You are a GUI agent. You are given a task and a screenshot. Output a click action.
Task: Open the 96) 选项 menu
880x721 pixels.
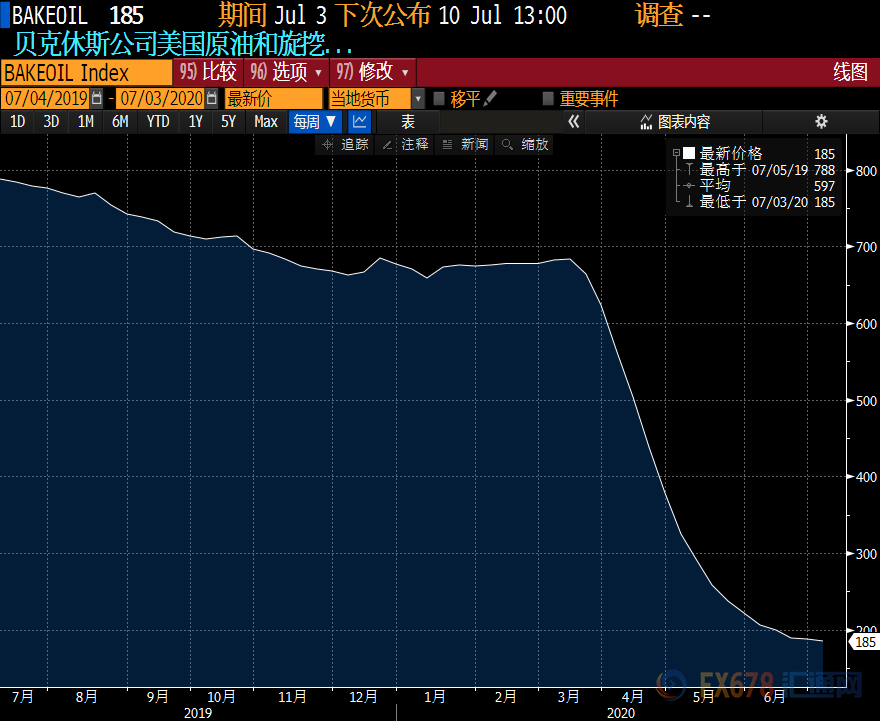pyautogui.click(x=288, y=72)
